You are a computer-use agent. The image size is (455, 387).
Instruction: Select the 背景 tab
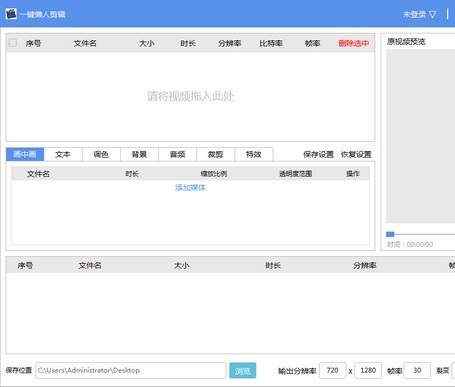point(139,154)
